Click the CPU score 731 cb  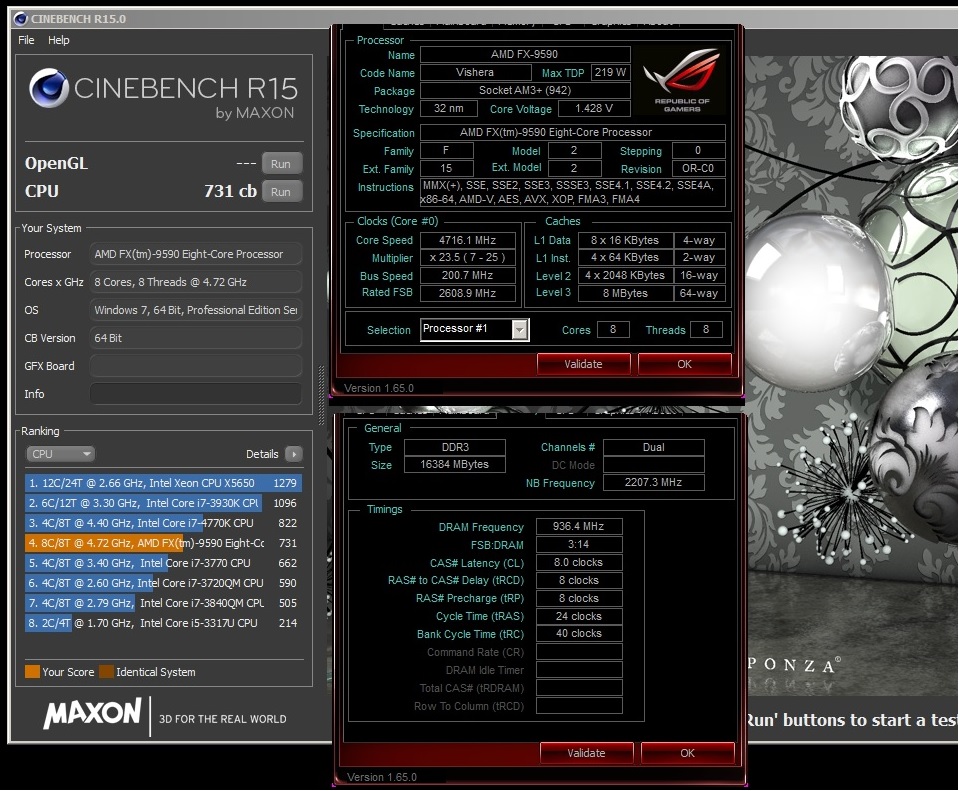click(230, 191)
